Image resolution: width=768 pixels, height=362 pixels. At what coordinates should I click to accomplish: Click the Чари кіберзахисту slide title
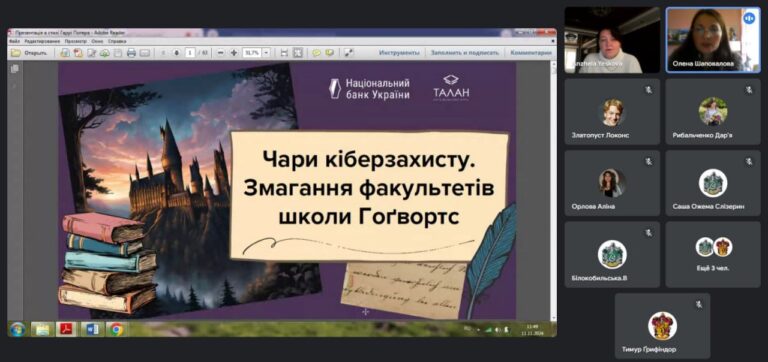point(368,188)
